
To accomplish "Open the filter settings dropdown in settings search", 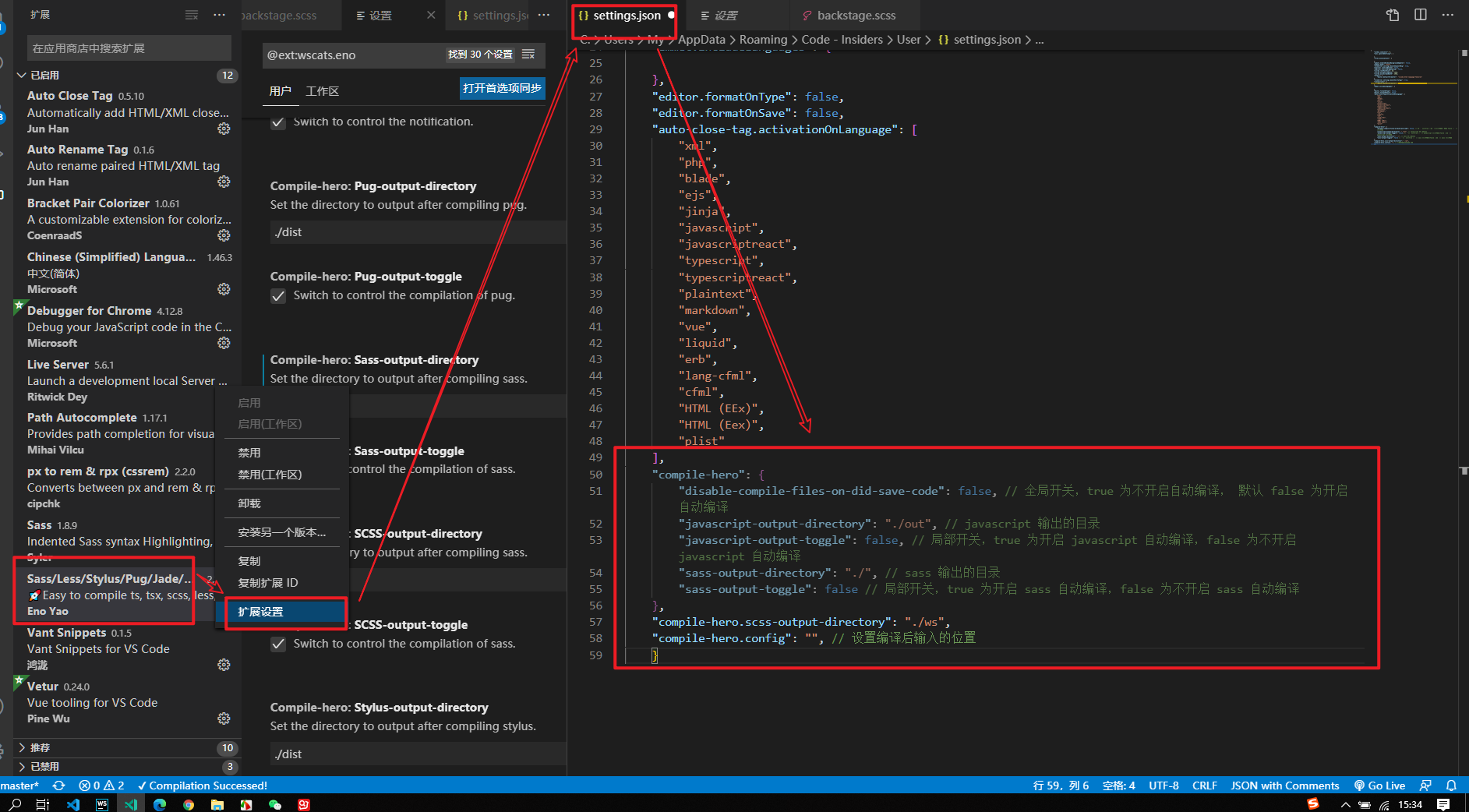I will tap(528, 55).
